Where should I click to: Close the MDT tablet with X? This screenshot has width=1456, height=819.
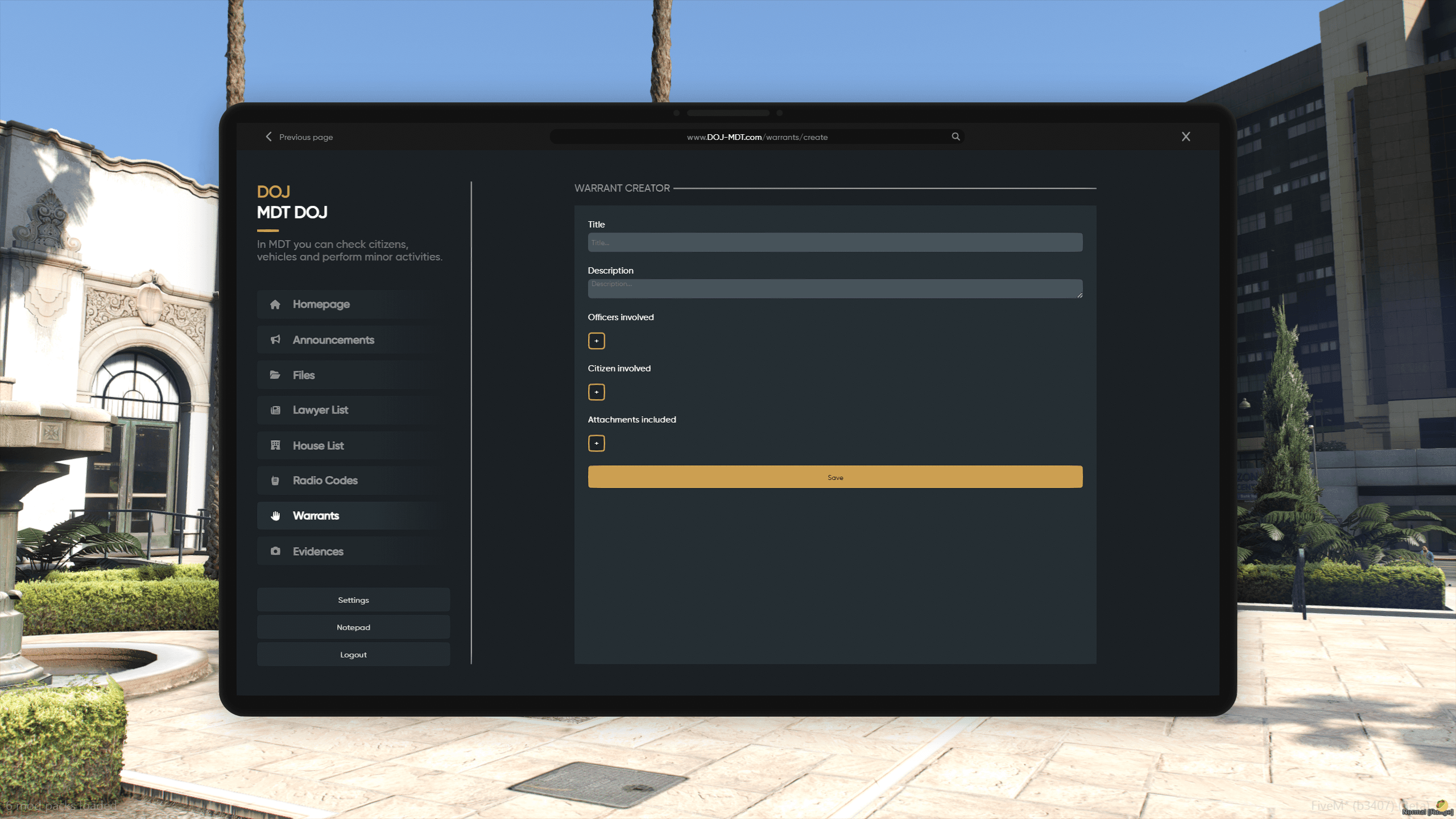point(1186,136)
